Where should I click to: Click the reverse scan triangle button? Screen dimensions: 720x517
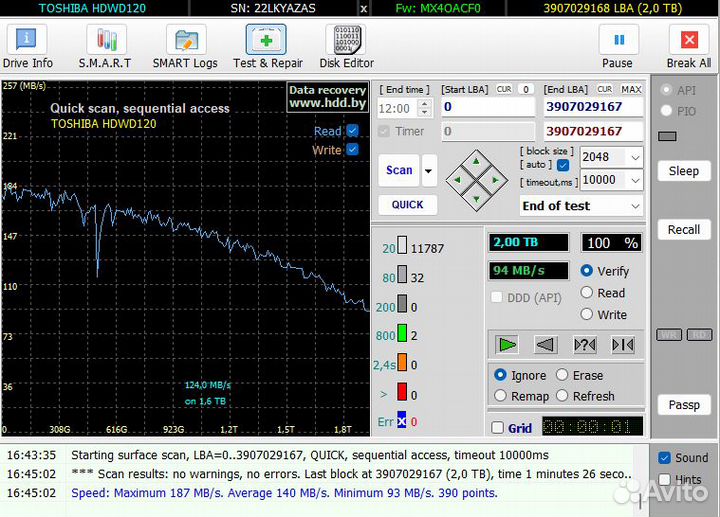point(546,344)
